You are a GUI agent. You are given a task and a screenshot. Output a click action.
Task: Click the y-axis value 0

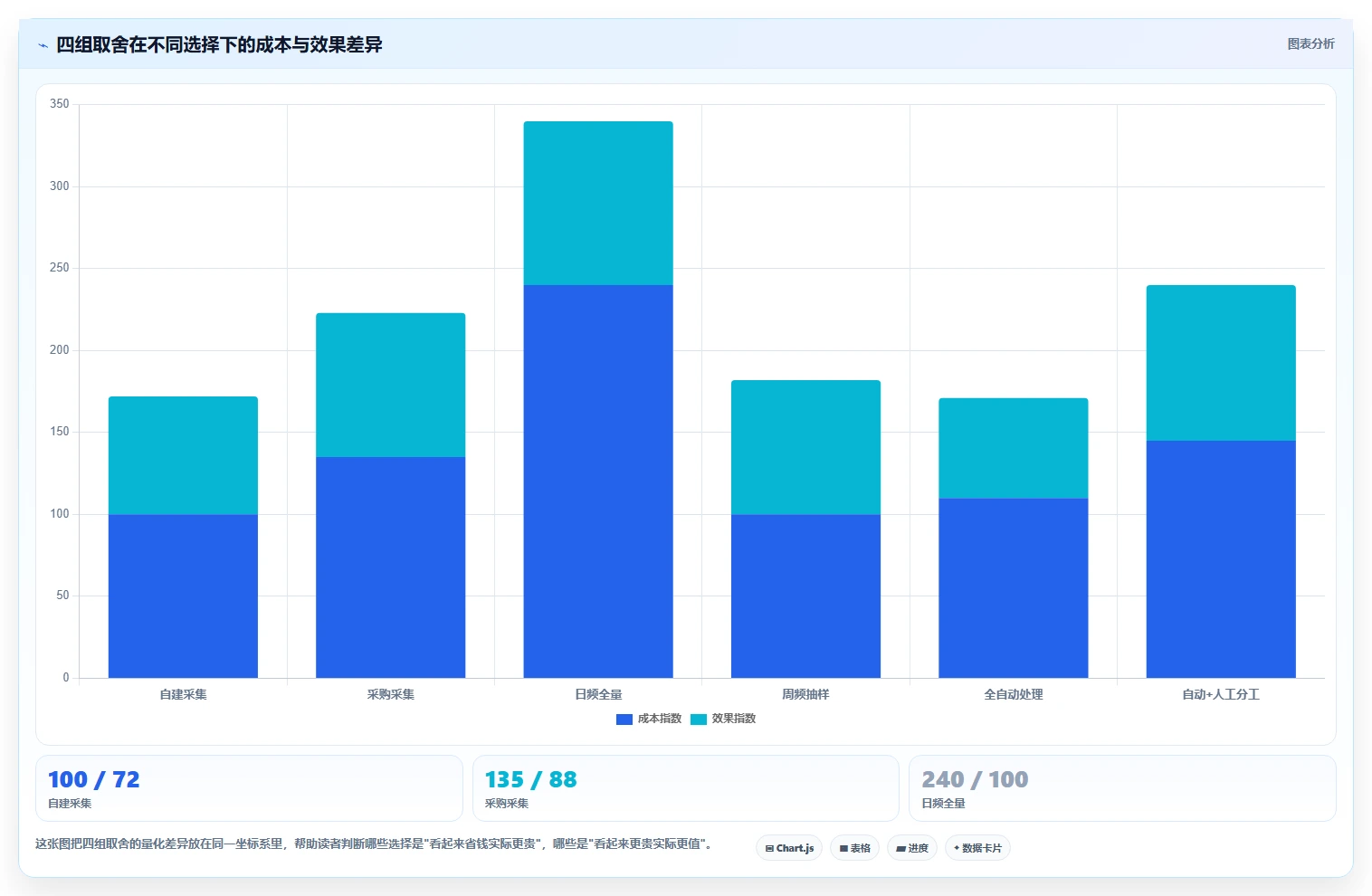click(x=66, y=677)
